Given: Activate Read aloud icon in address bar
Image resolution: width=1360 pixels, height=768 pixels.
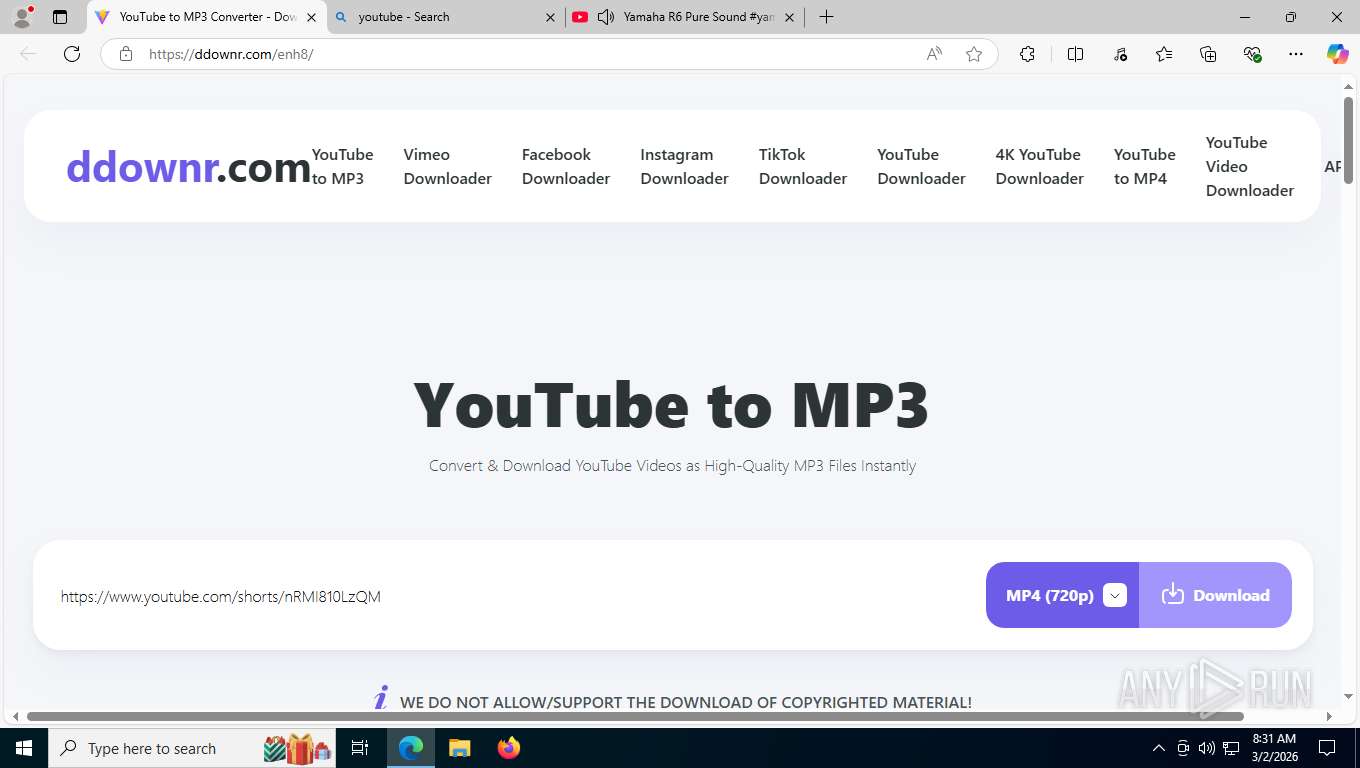Looking at the screenshot, I should [934, 54].
